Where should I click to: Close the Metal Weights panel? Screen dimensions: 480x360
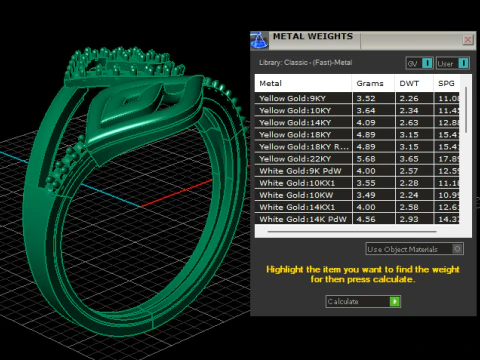tap(468, 40)
